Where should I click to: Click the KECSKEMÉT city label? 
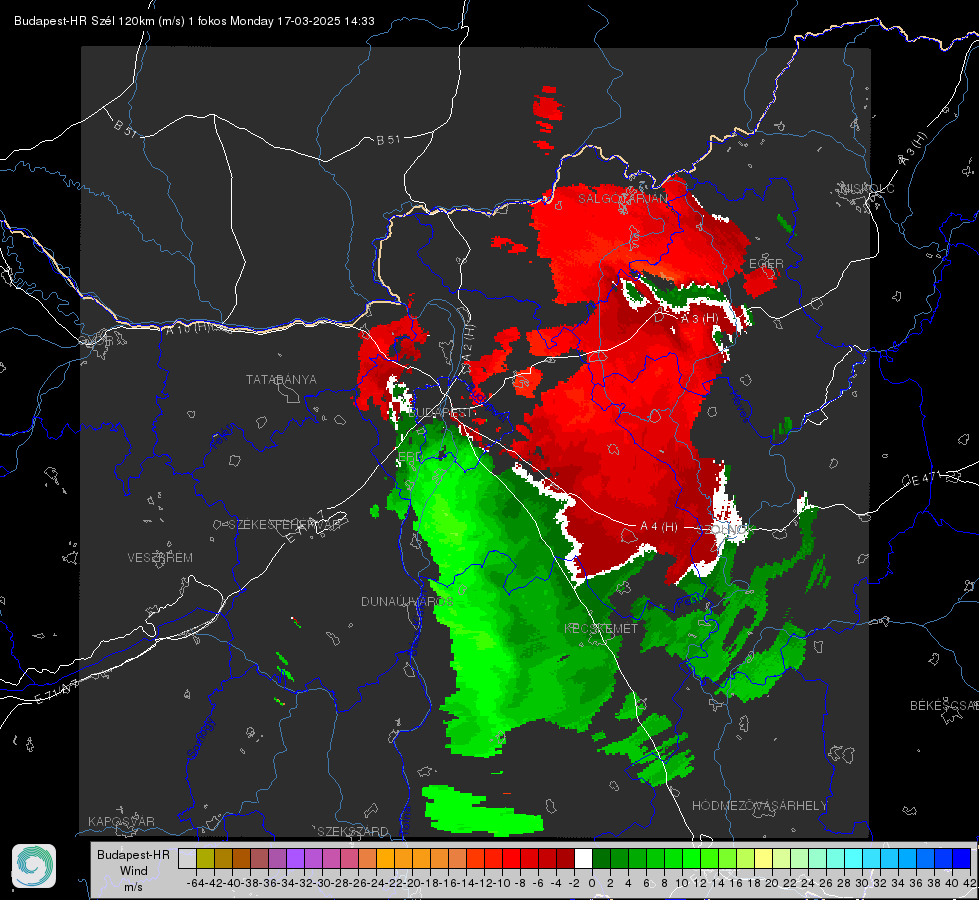pyautogui.click(x=601, y=628)
